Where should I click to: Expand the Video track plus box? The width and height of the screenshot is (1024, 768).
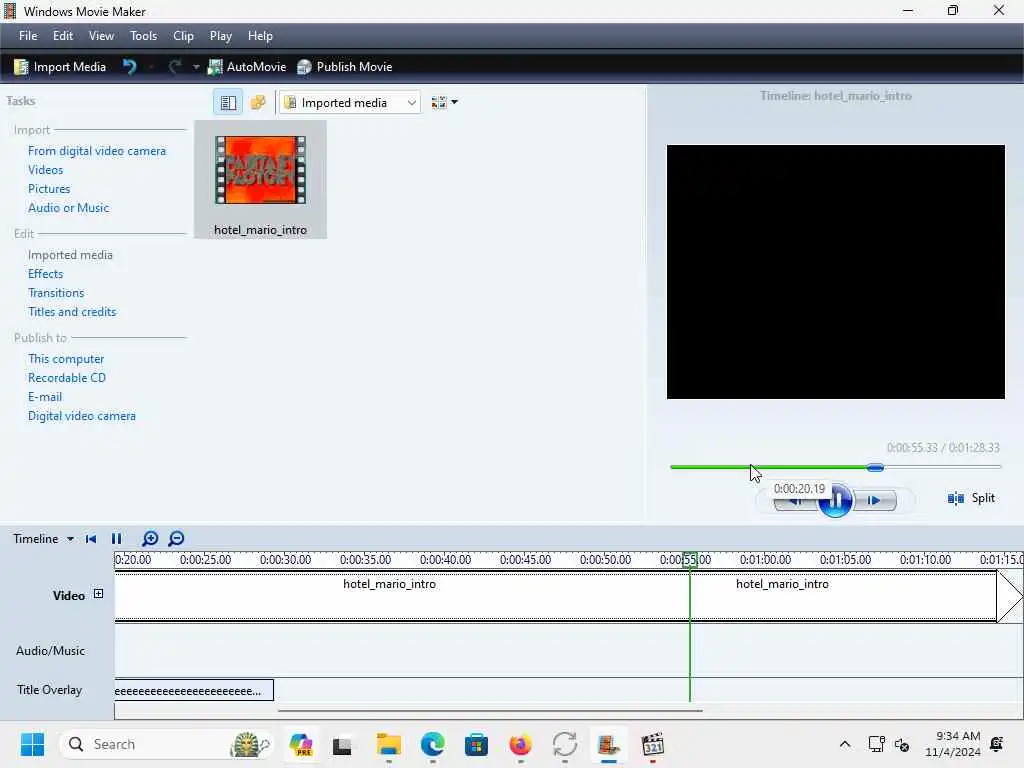[99, 594]
